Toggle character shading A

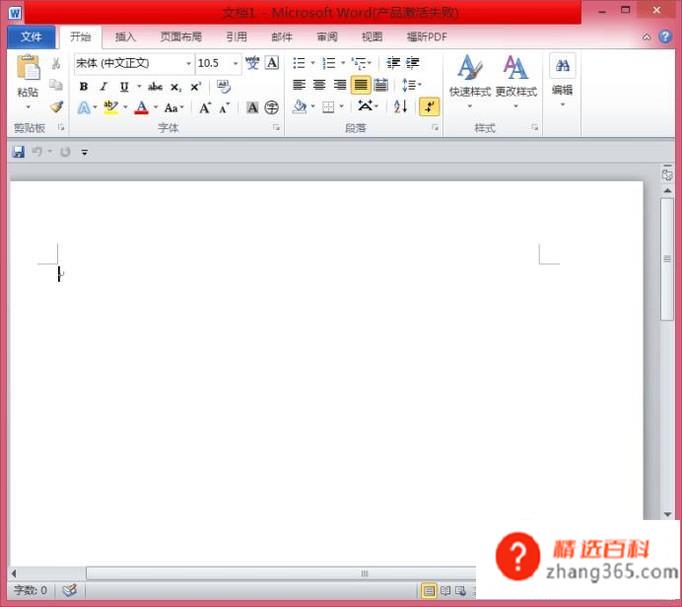click(252, 107)
